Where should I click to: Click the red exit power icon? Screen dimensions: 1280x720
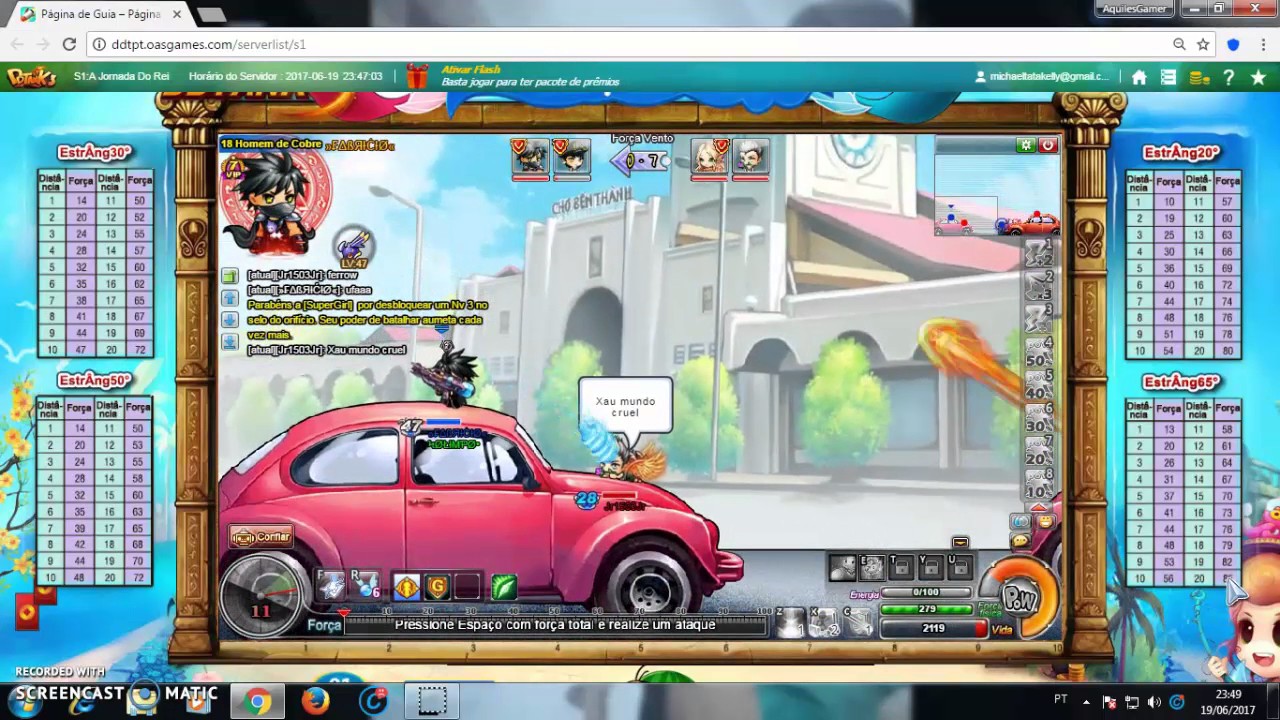pyautogui.click(x=1048, y=146)
